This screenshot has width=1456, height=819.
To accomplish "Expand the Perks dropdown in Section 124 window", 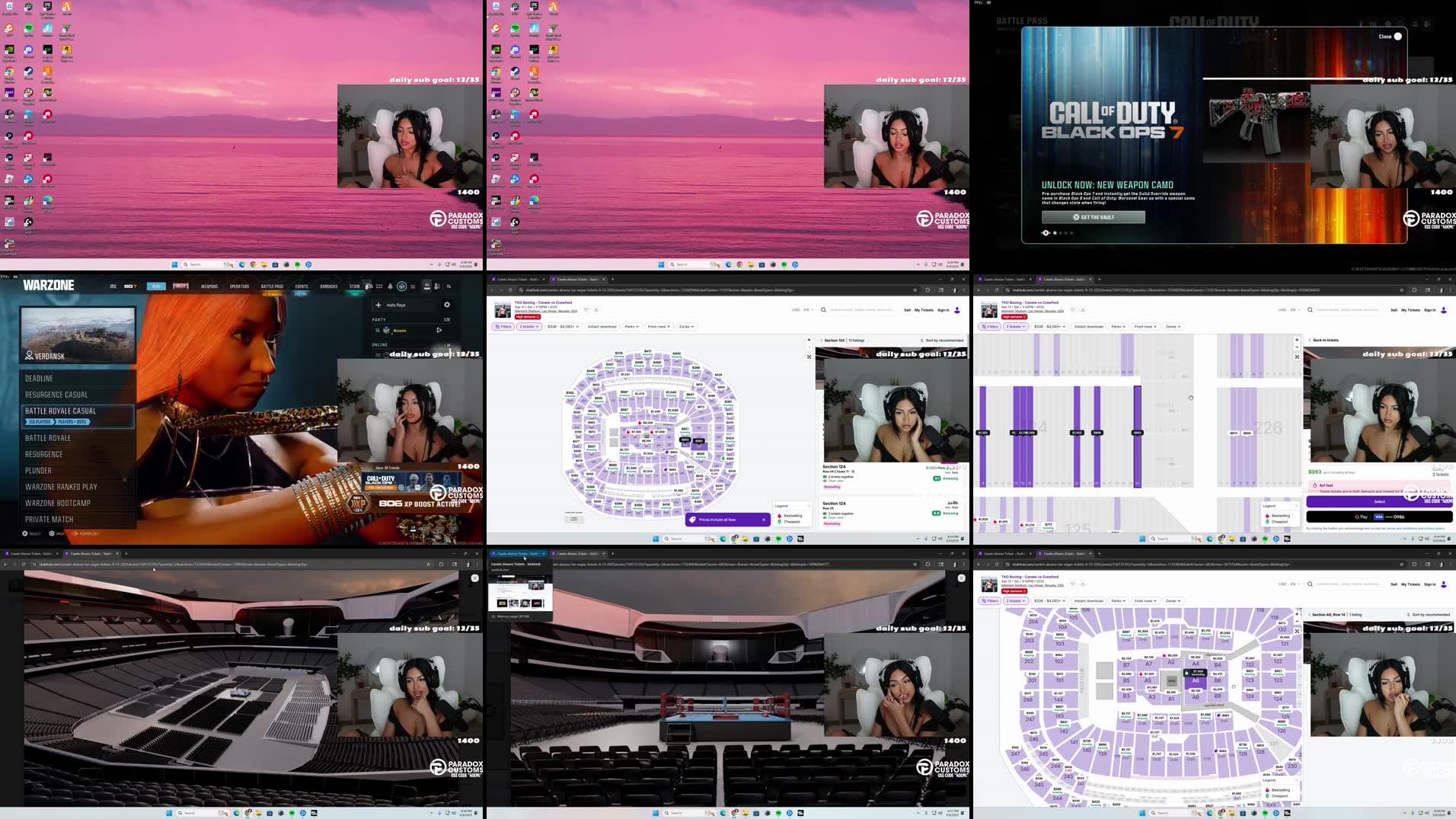I will click(631, 326).
